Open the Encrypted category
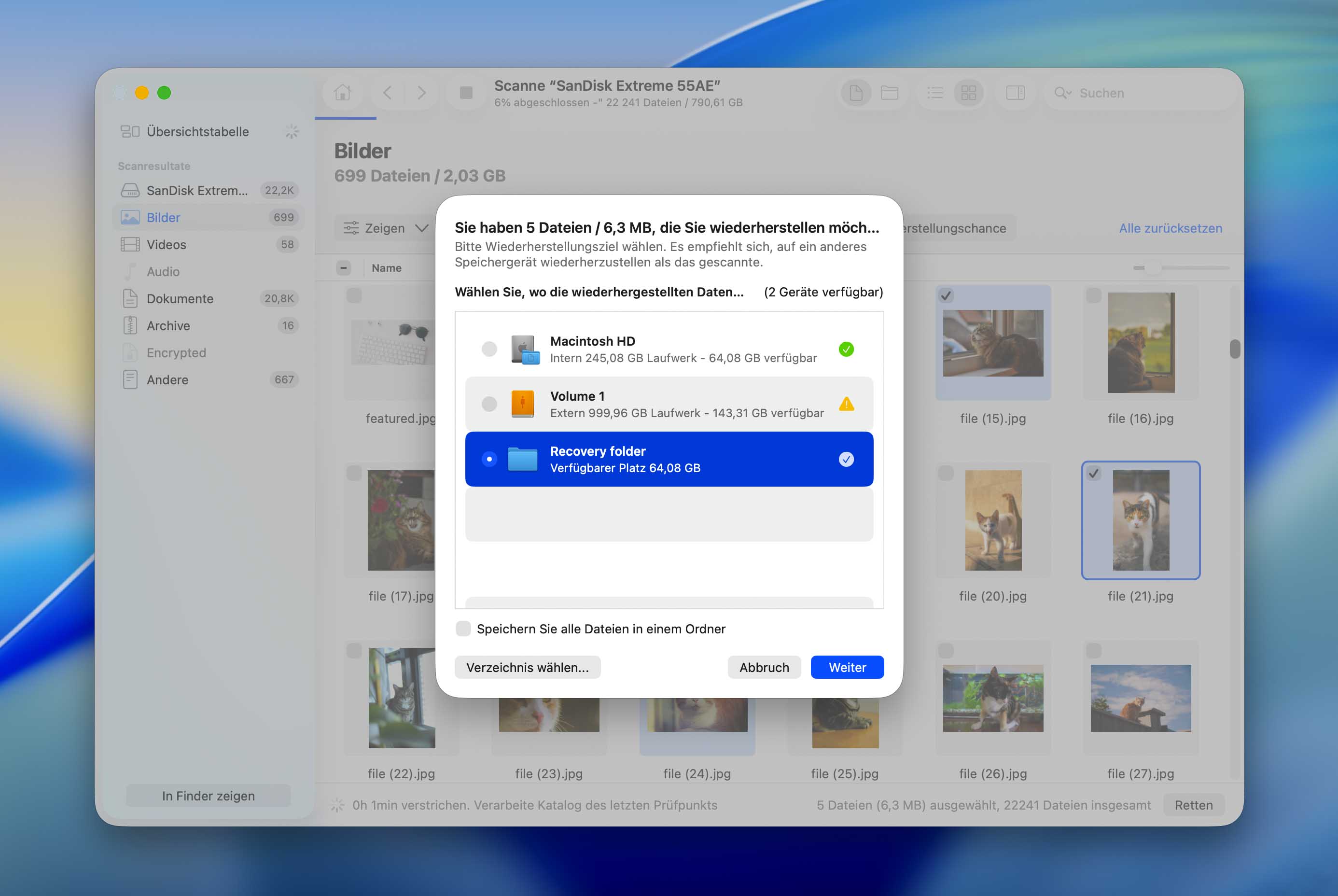The width and height of the screenshot is (1338, 896). 209,352
